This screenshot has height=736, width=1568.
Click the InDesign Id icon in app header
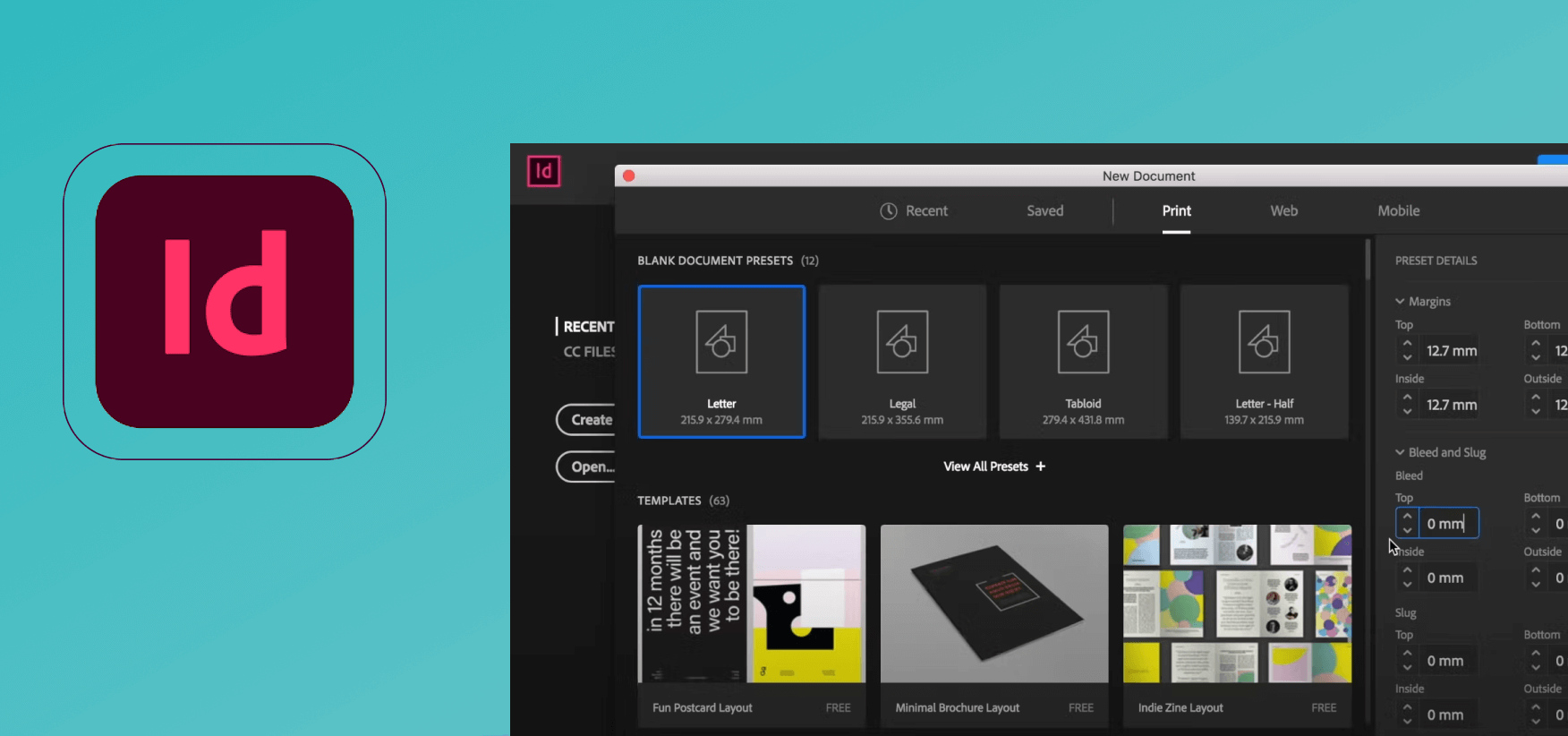click(x=543, y=171)
